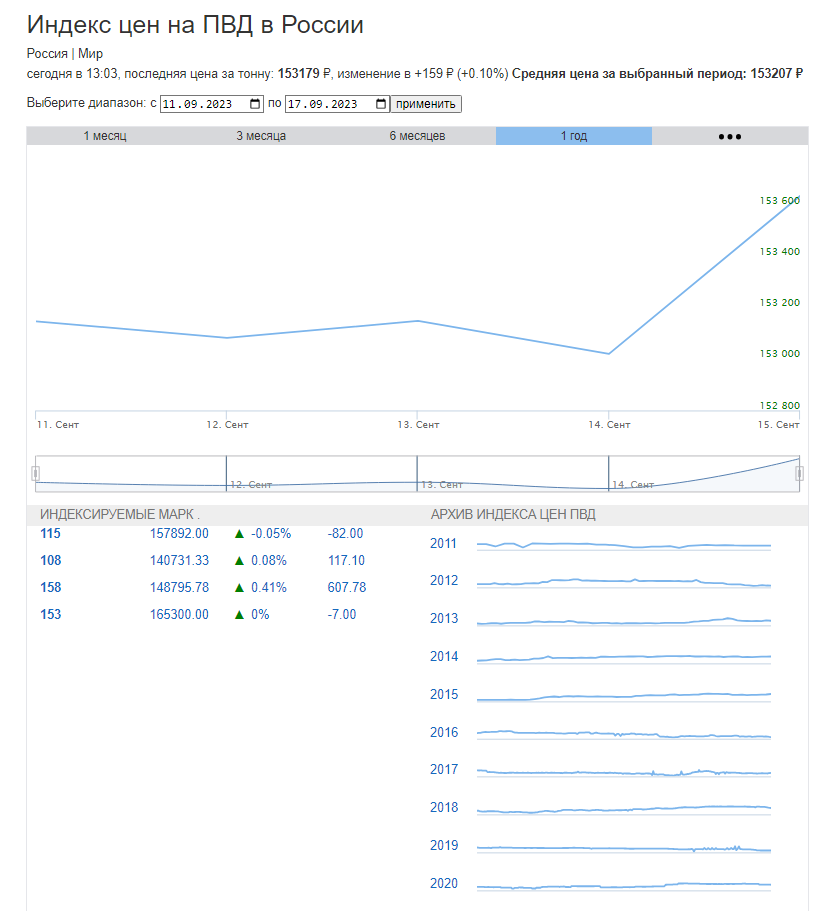The width and height of the screenshot is (828, 911).
Task: Select the 3 месяца range tab
Action: coord(261,136)
